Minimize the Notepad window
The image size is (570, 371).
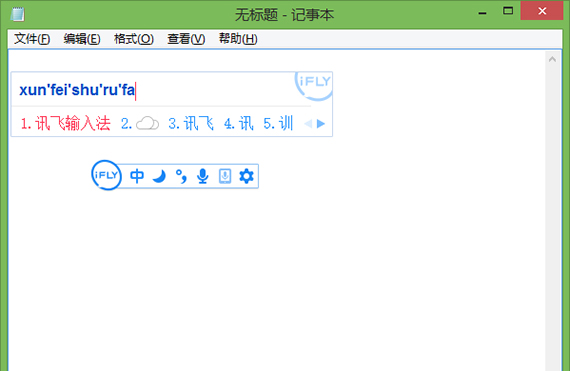[x=482, y=13]
